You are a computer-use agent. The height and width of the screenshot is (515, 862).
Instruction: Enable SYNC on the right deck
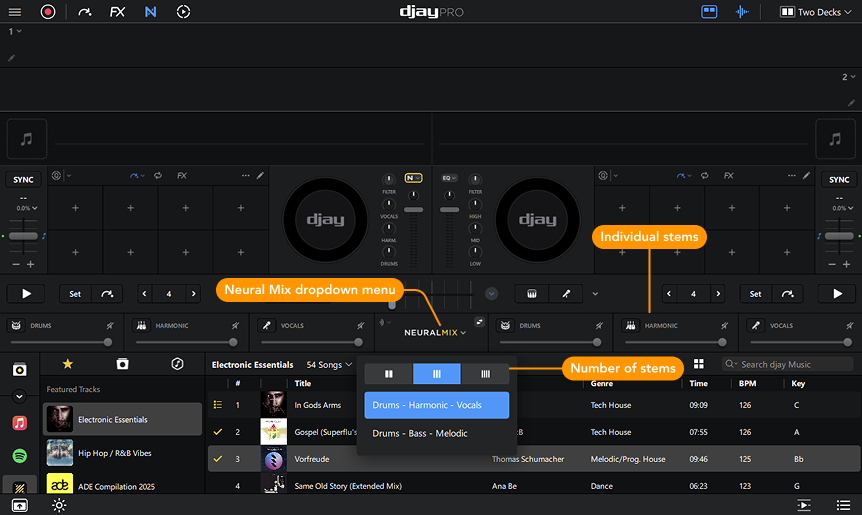coord(839,180)
